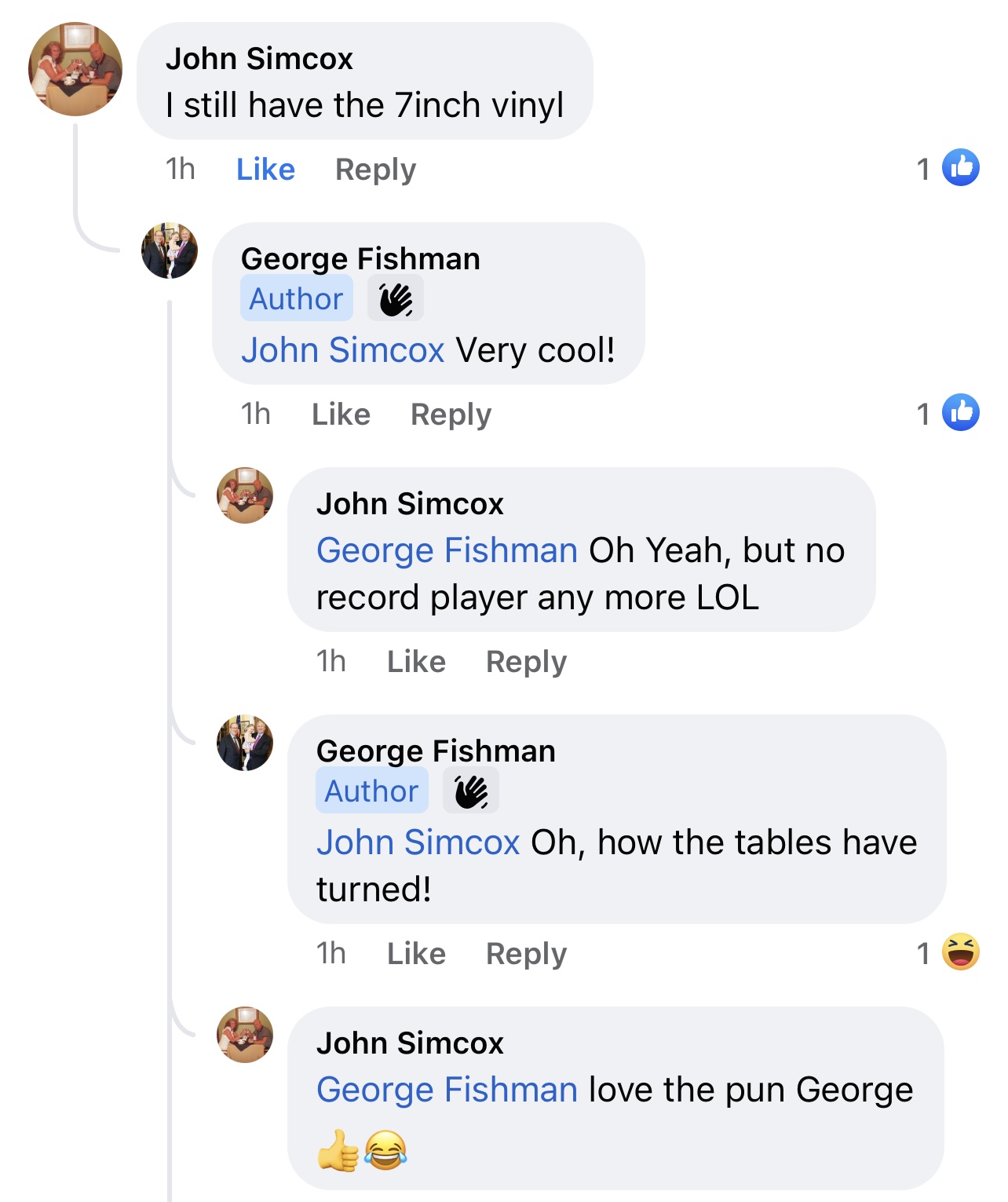Open the George Fishman mention in "love the pun" reply
Viewport: 1008px width, 1202px height.
(447, 1090)
